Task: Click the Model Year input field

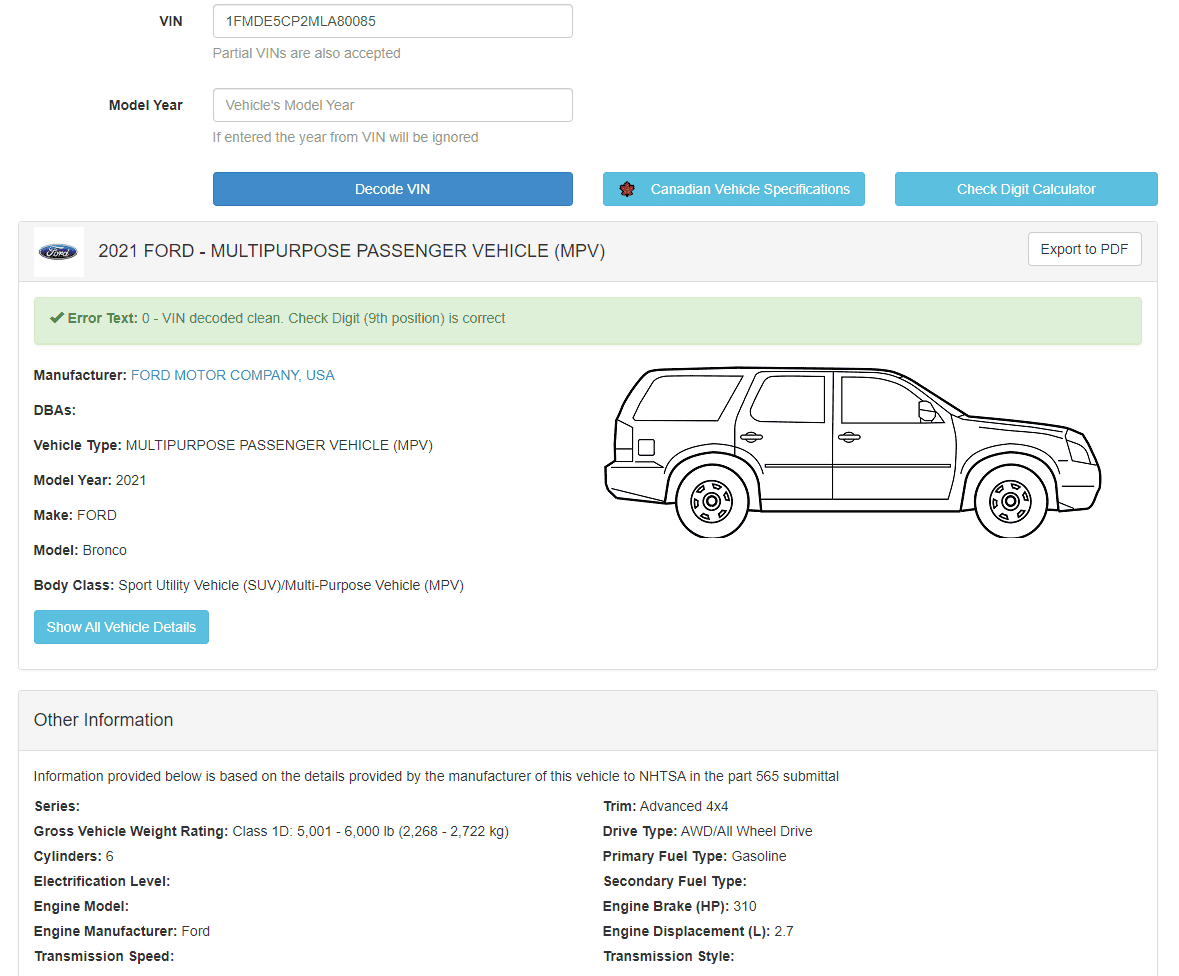Action: click(x=392, y=105)
